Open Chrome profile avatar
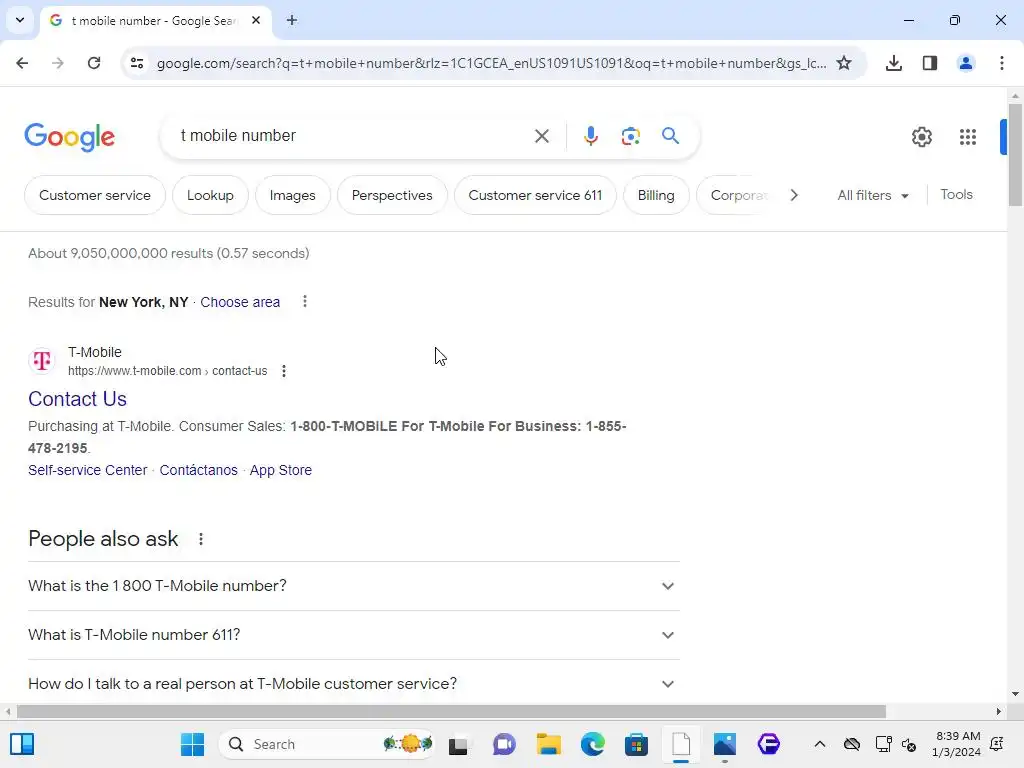 pyautogui.click(x=965, y=63)
